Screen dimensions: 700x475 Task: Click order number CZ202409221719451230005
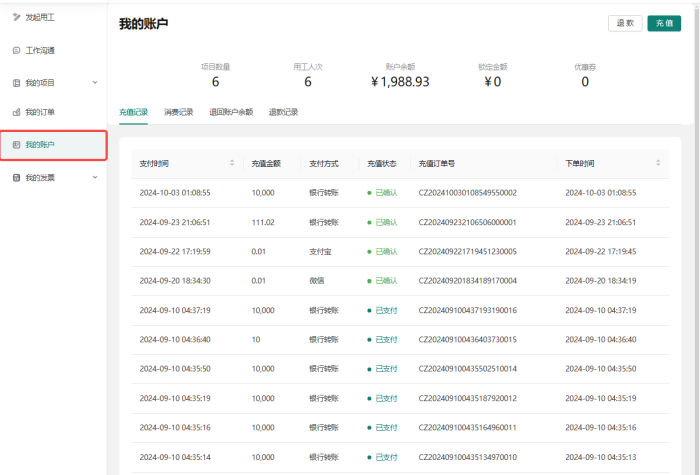point(467,252)
